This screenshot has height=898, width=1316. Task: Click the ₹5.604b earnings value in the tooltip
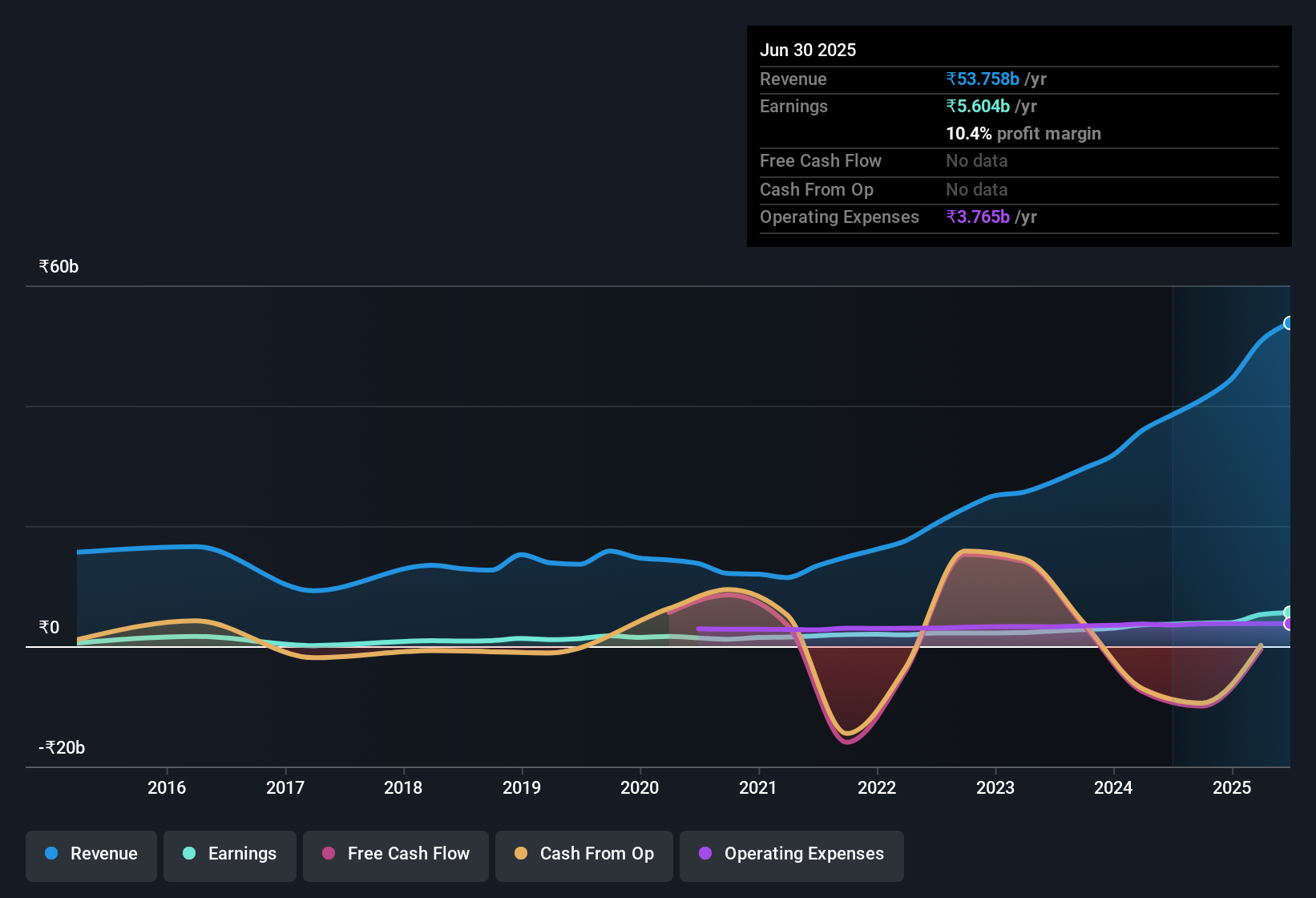coord(978,106)
